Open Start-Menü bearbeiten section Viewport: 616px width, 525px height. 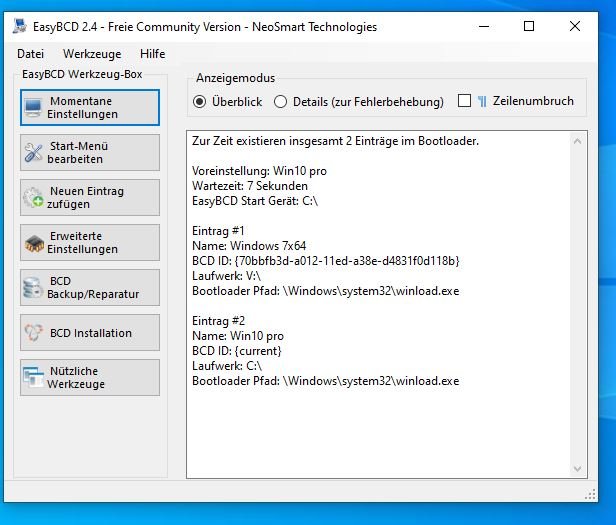tap(90, 152)
